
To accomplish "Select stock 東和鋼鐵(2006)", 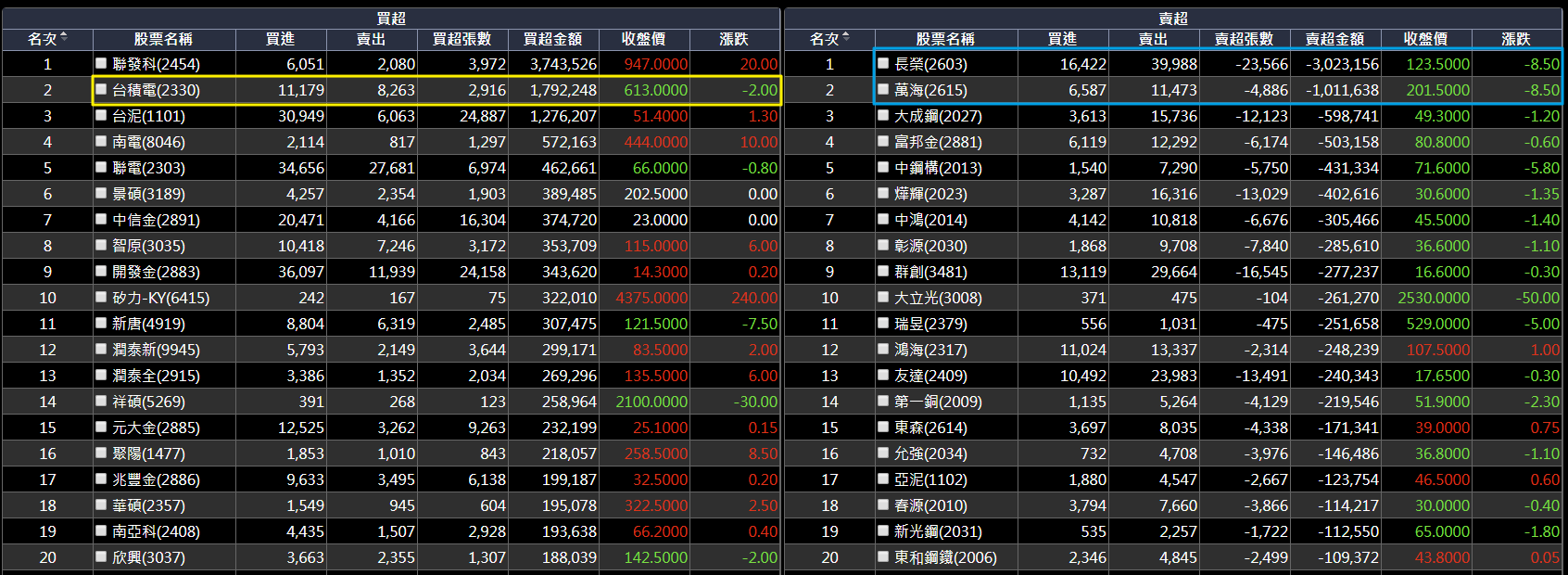I will (945, 557).
